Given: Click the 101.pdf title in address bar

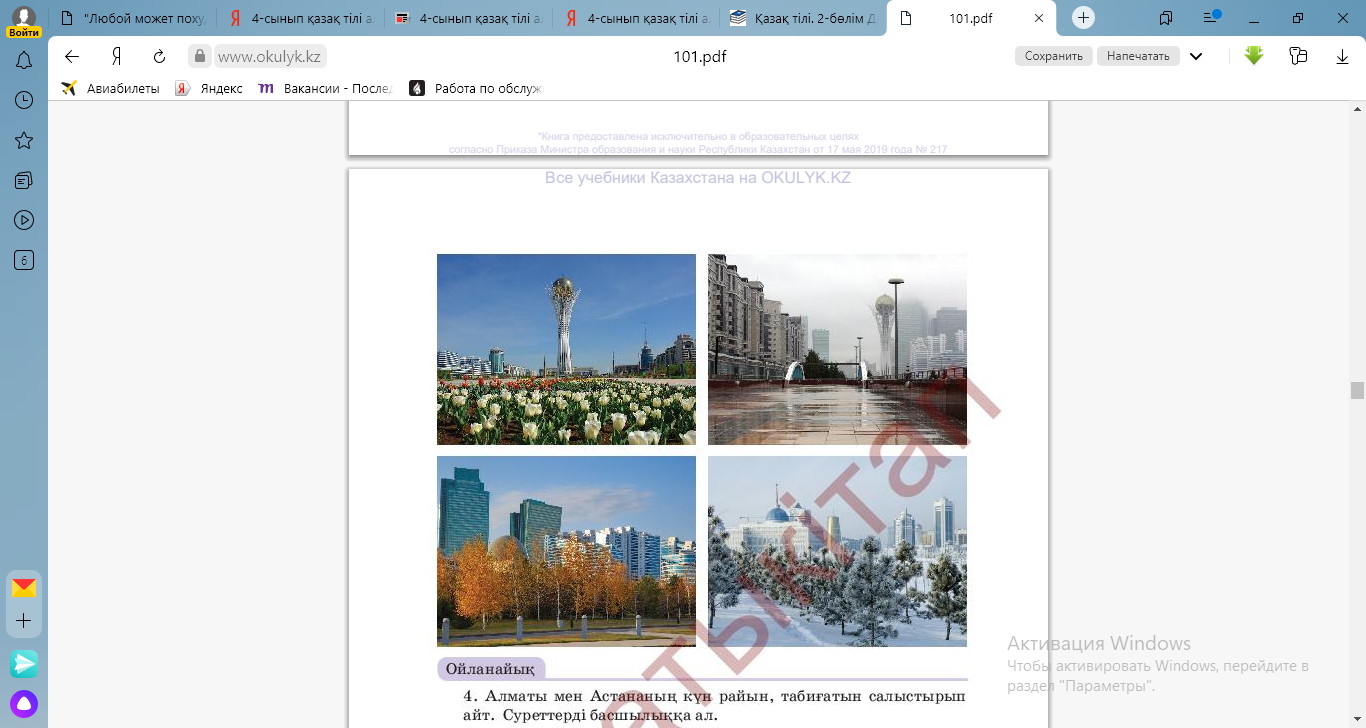Looking at the screenshot, I should (x=700, y=57).
